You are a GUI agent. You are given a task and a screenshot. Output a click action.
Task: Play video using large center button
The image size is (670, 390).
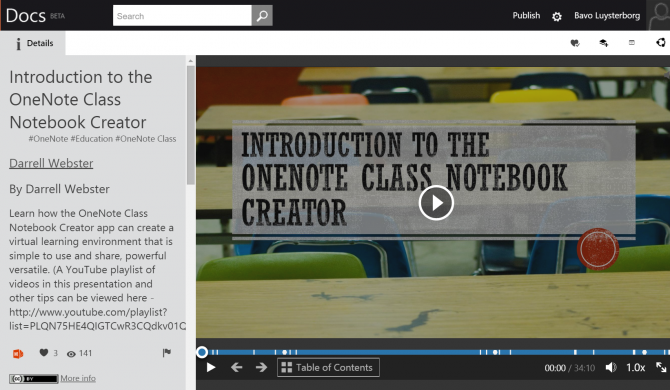pos(436,203)
